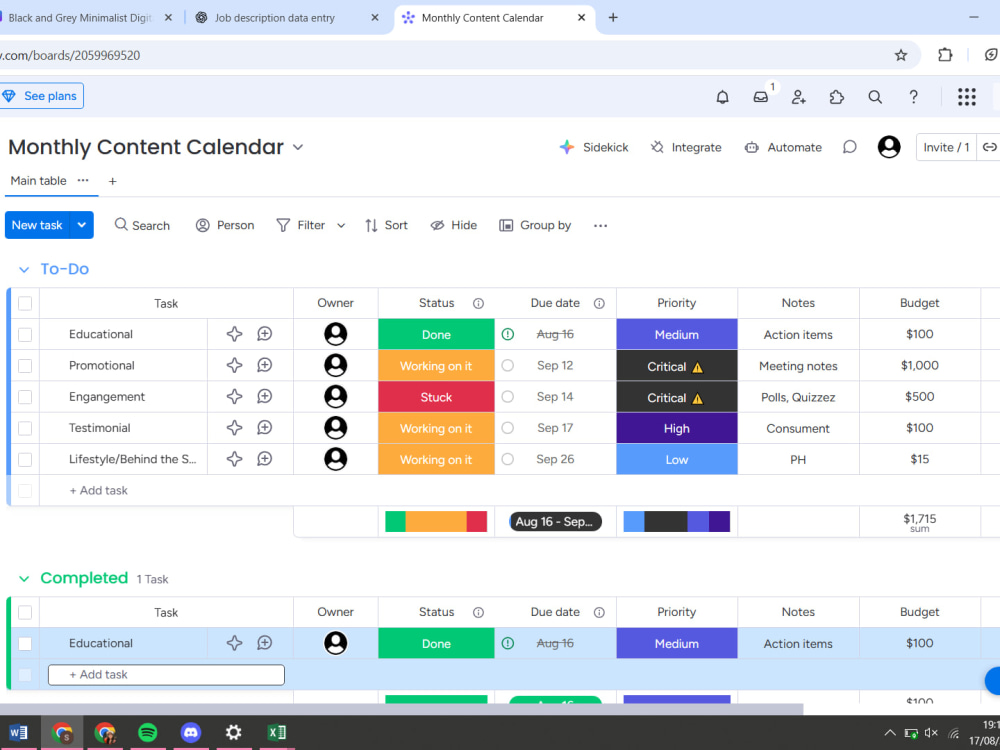Click the Add task field in Completed group
The height and width of the screenshot is (750, 1000).
pyautogui.click(x=166, y=675)
